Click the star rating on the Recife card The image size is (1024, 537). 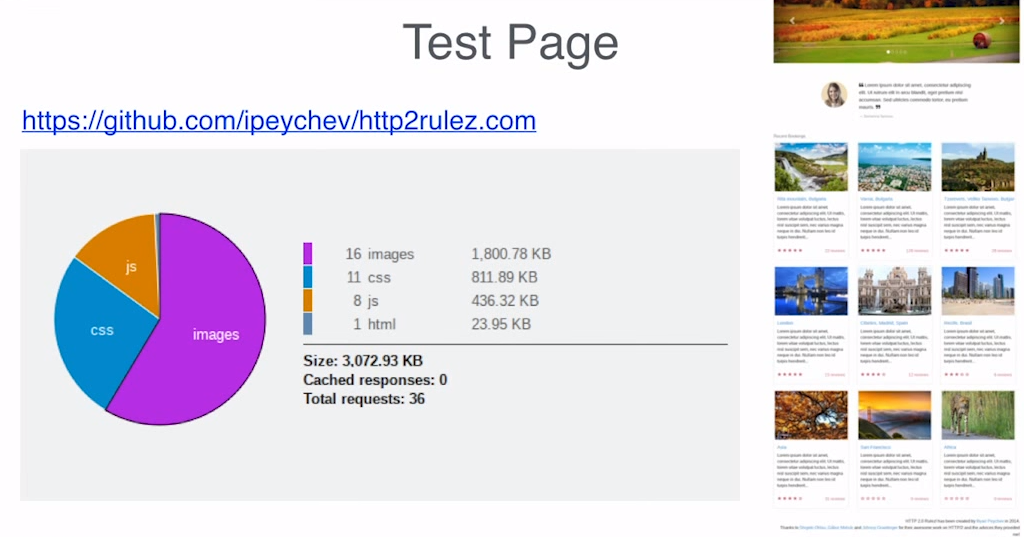[x=957, y=374]
